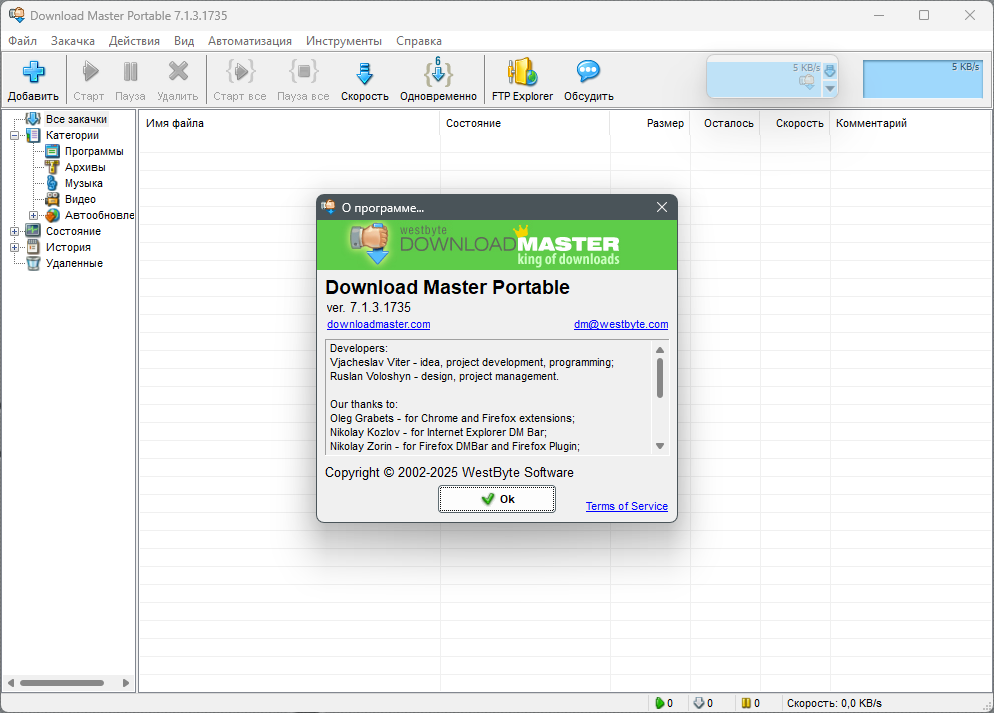Open the Вид menu
Viewport: 994px width, 713px height.
tap(184, 41)
